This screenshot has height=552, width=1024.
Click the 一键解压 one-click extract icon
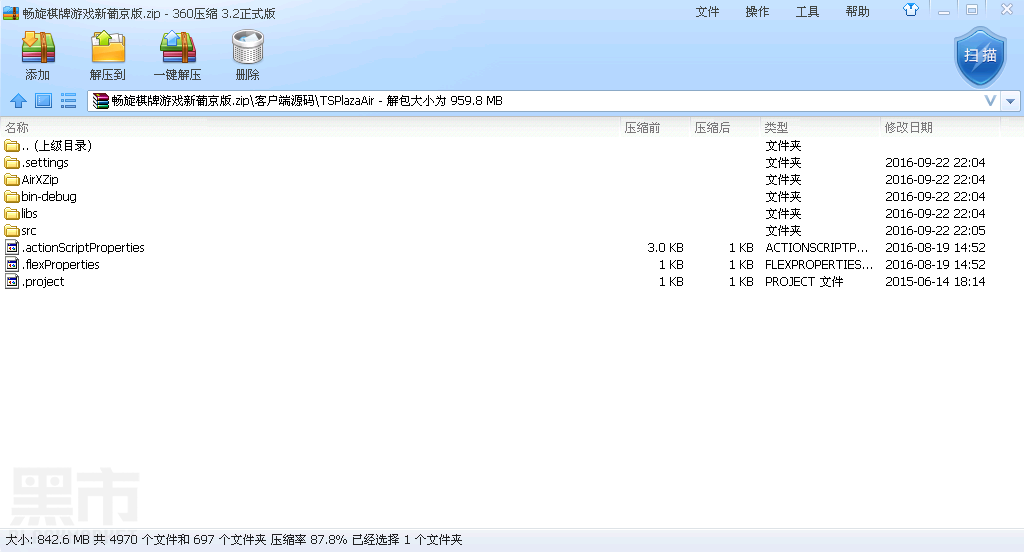point(178,47)
